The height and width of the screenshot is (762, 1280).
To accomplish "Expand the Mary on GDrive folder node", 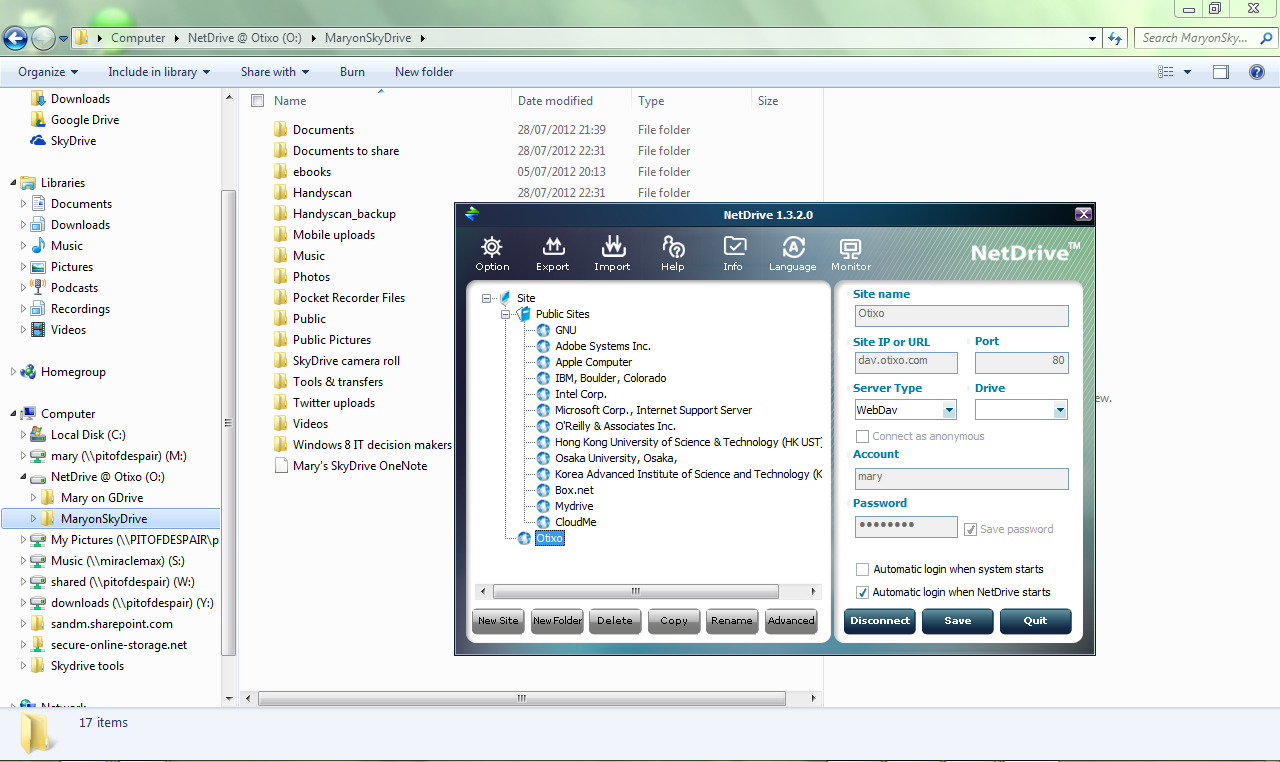I will [35, 498].
